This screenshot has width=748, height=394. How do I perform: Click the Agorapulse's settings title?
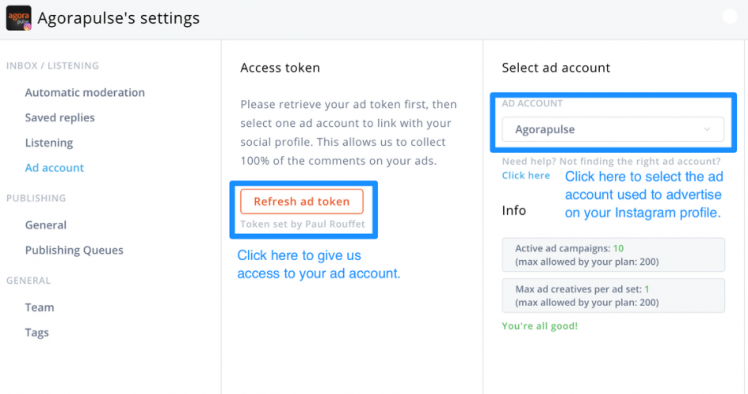(x=118, y=18)
